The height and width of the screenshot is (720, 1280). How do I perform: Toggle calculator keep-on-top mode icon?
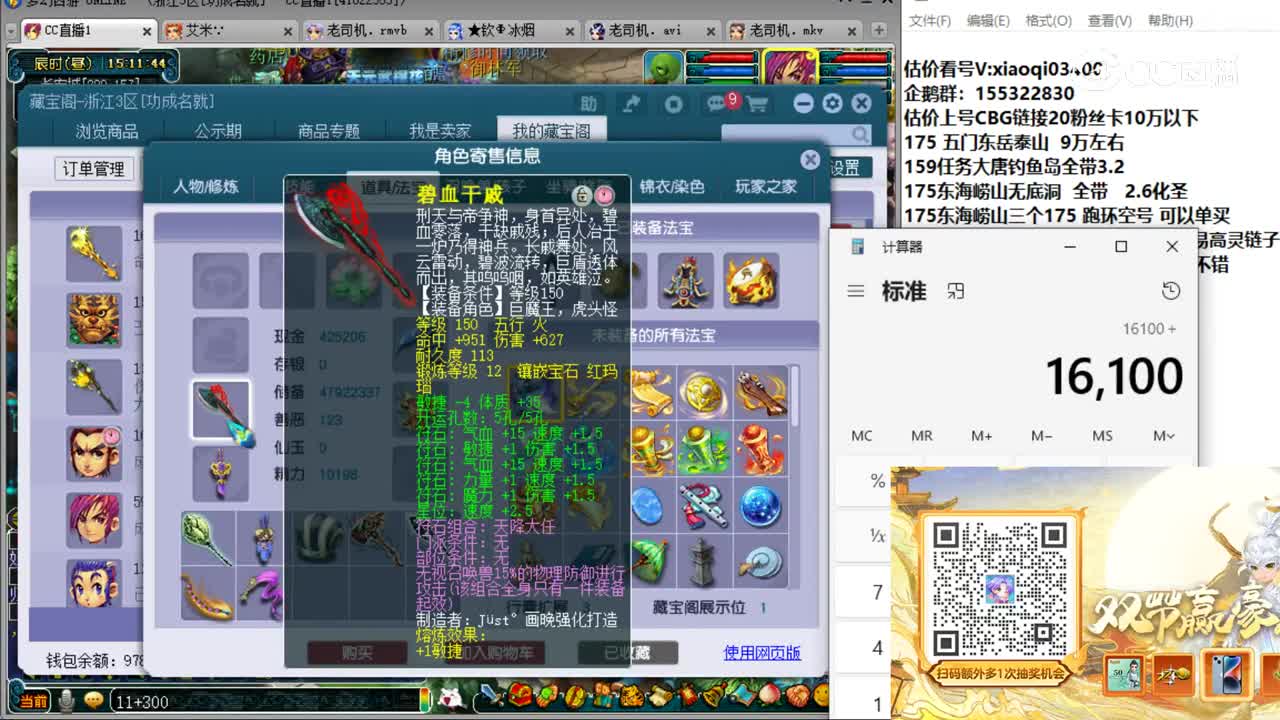pyautogui.click(x=956, y=291)
